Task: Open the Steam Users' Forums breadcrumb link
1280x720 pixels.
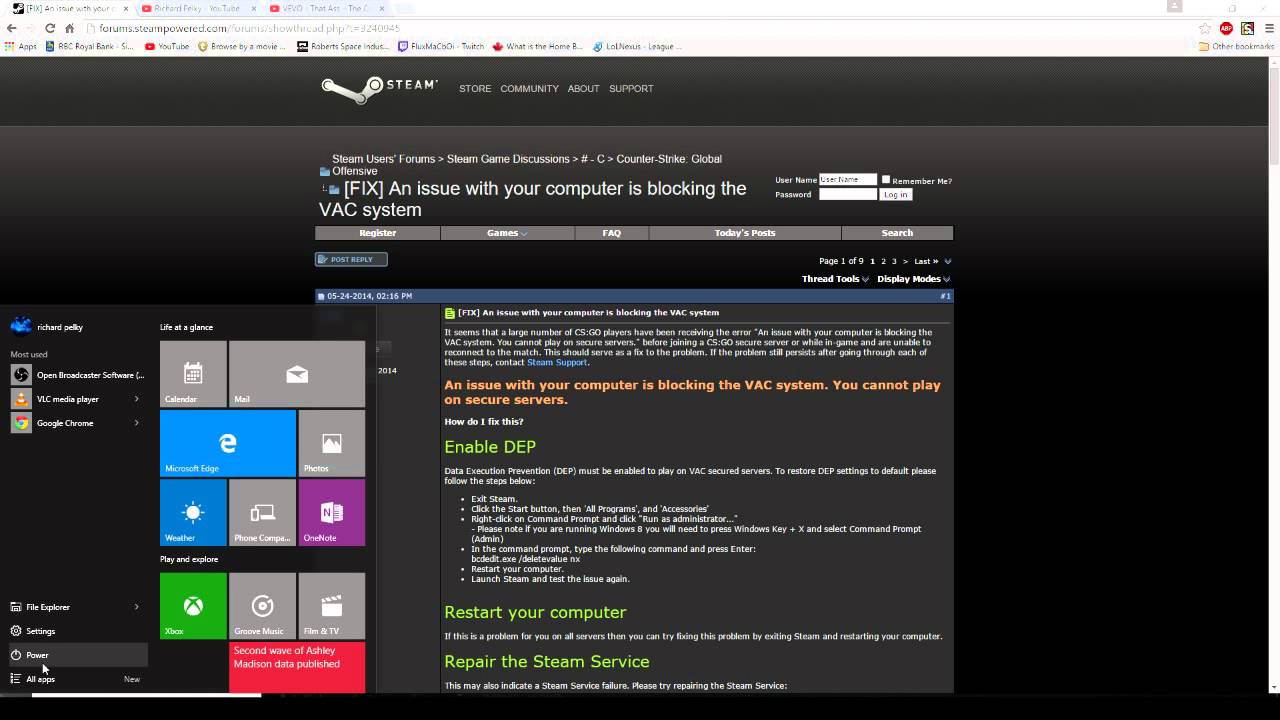Action: click(383, 159)
